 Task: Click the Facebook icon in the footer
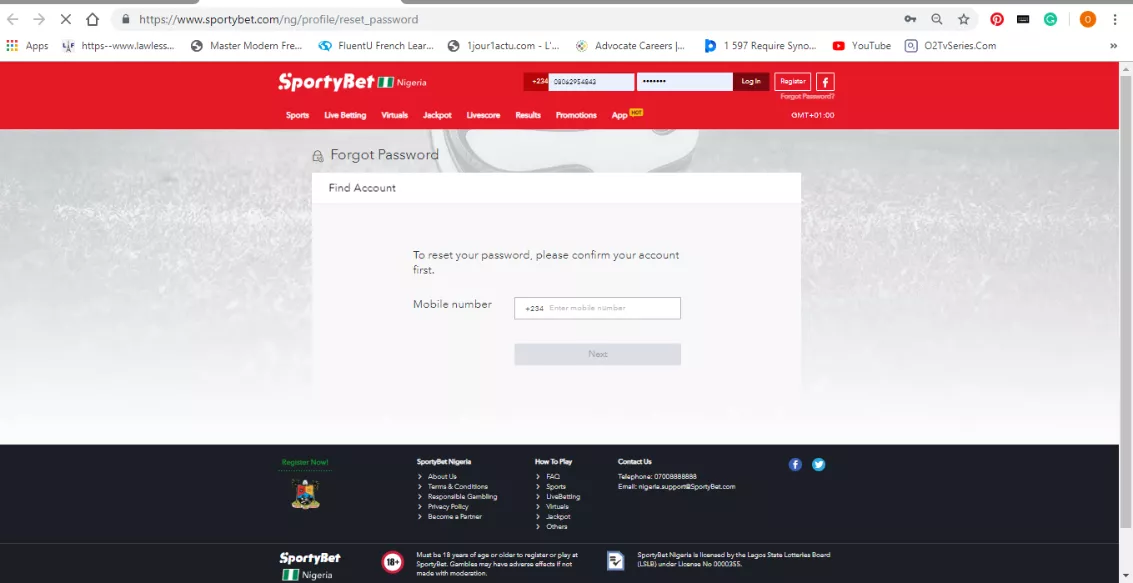[x=795, y=464]
